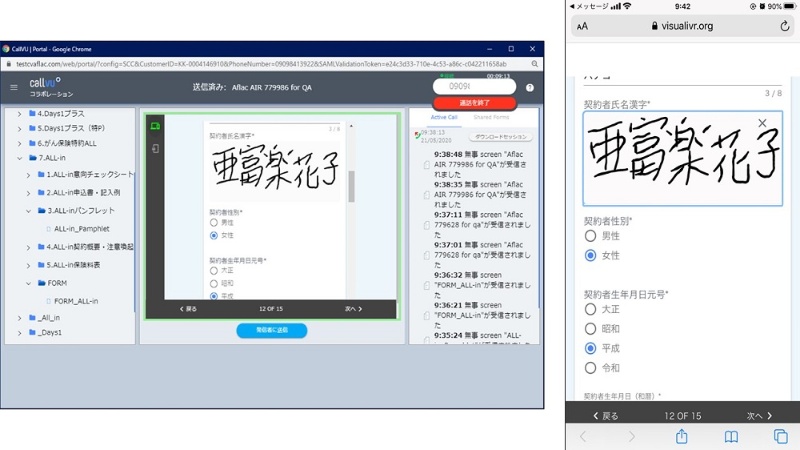The width and height of the screenshot is (800, 450).
Task: Open the FORM_ALL-in file in tree
Action: (74, 300)
